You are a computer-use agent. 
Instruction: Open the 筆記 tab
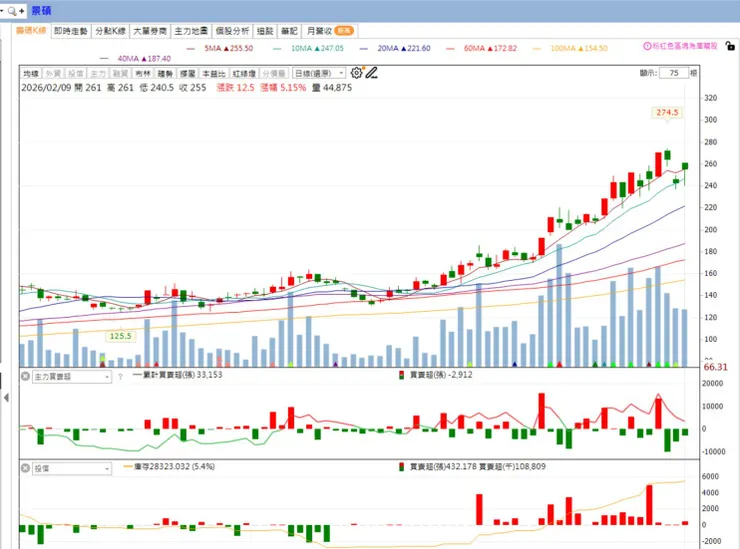(289, 31)
